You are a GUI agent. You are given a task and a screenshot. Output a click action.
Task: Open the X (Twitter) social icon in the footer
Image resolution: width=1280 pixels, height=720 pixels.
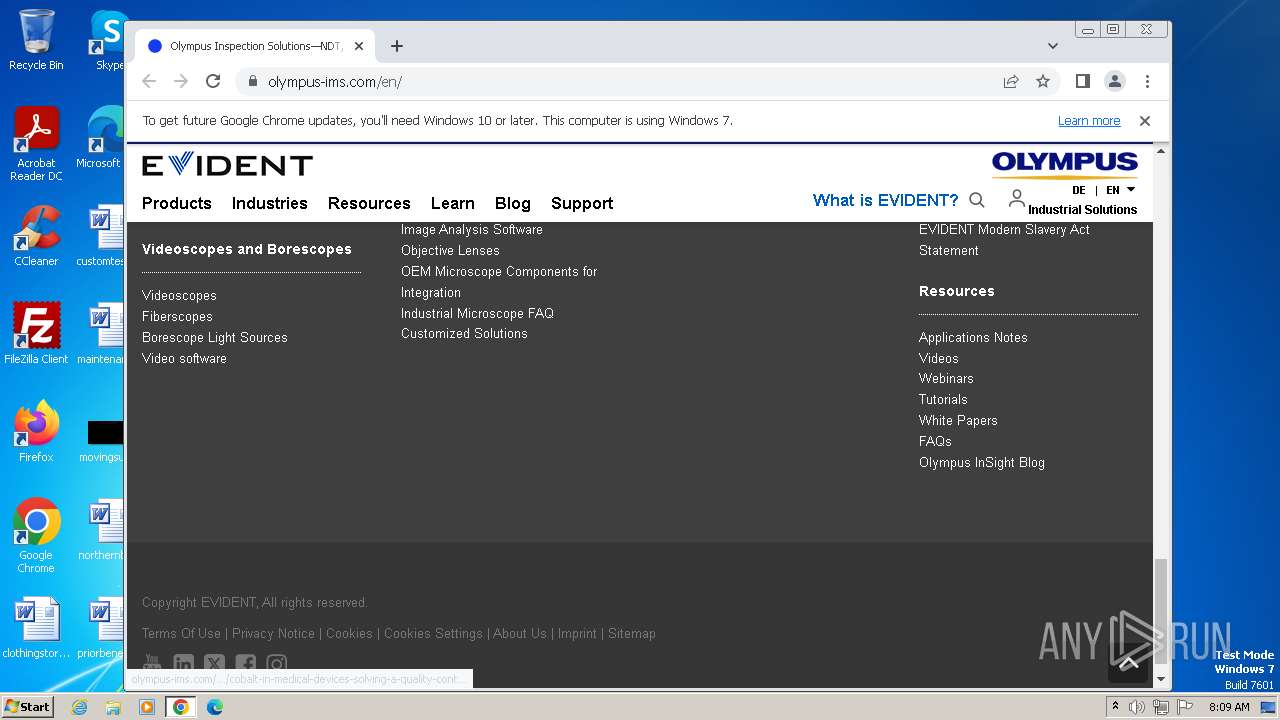click(x=214, y=663)
